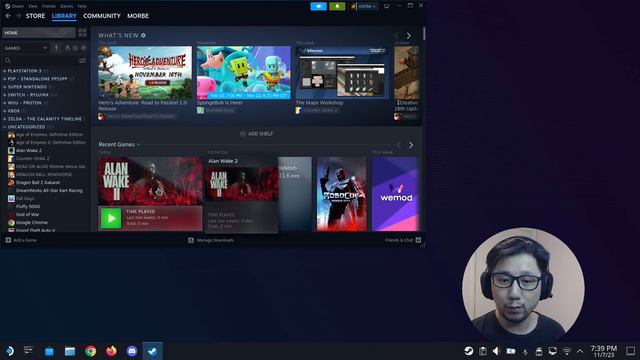640x360 pixels.
Task: Select Fall Guys in the game list
Action: click(x=25, y=198)
